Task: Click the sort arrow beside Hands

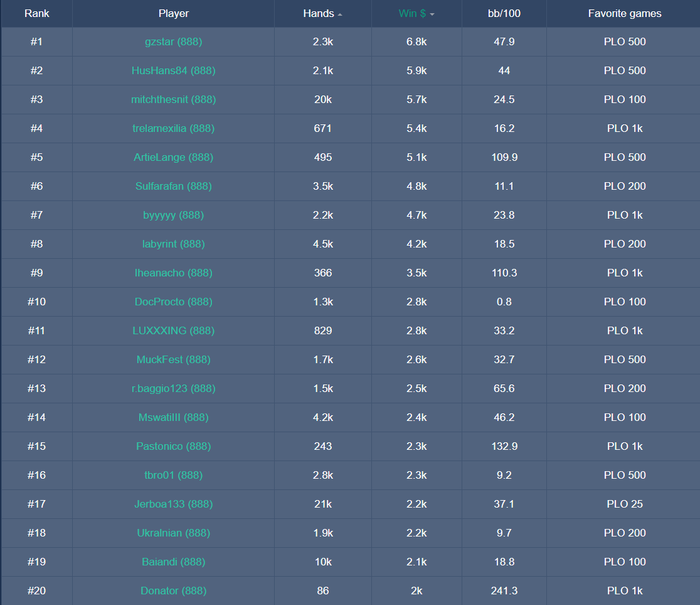Action: pyautogui.click(x=340, y=15)
